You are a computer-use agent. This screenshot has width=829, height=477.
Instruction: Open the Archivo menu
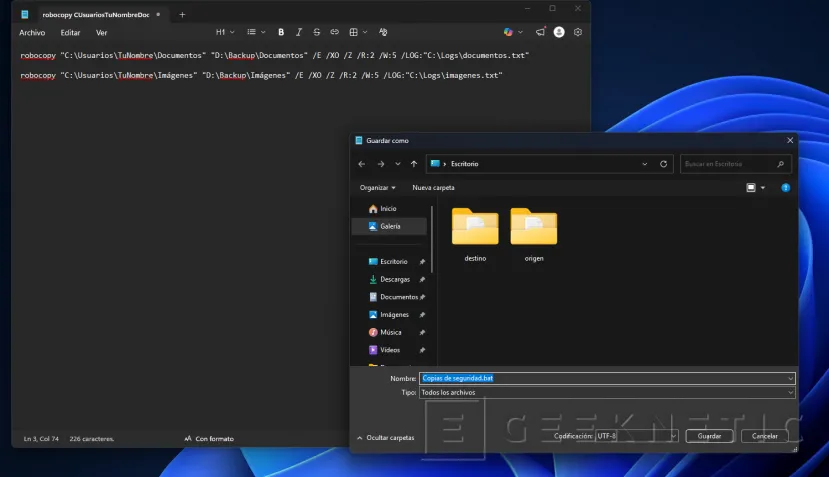(x=32, y=33)
